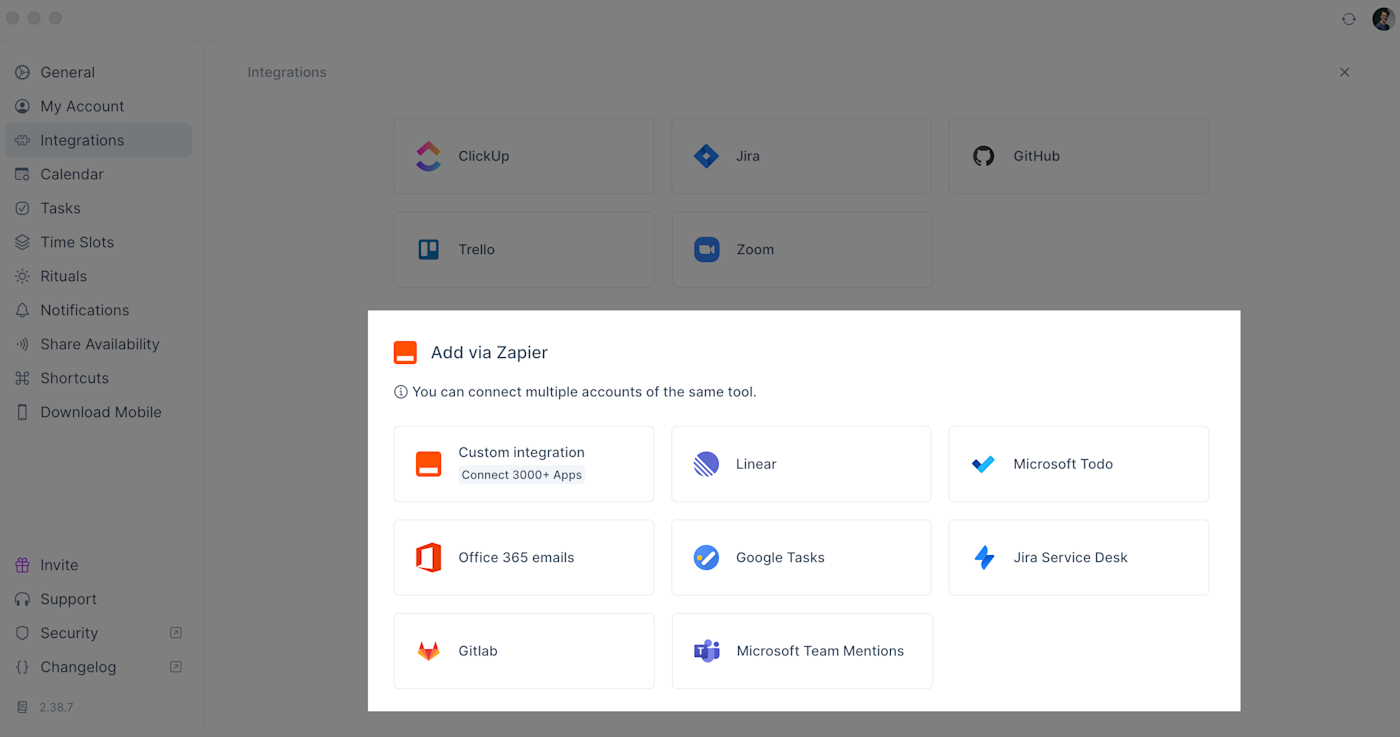Open the user profile avatar

(x=1383, y=19)
